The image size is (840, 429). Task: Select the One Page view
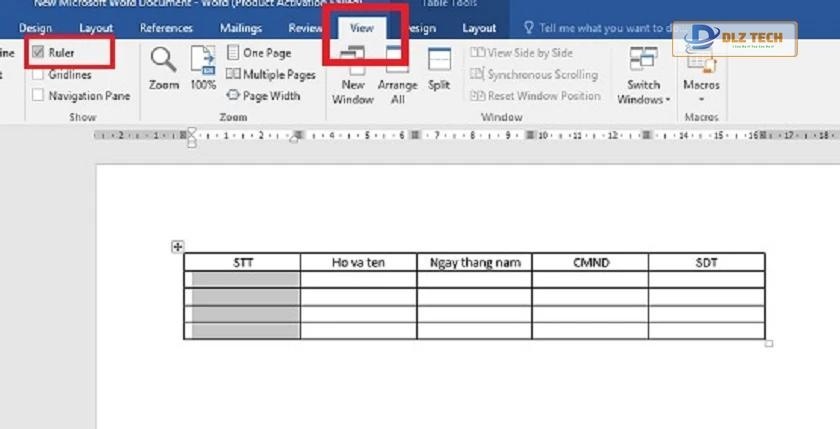click(x=259, y=53)
